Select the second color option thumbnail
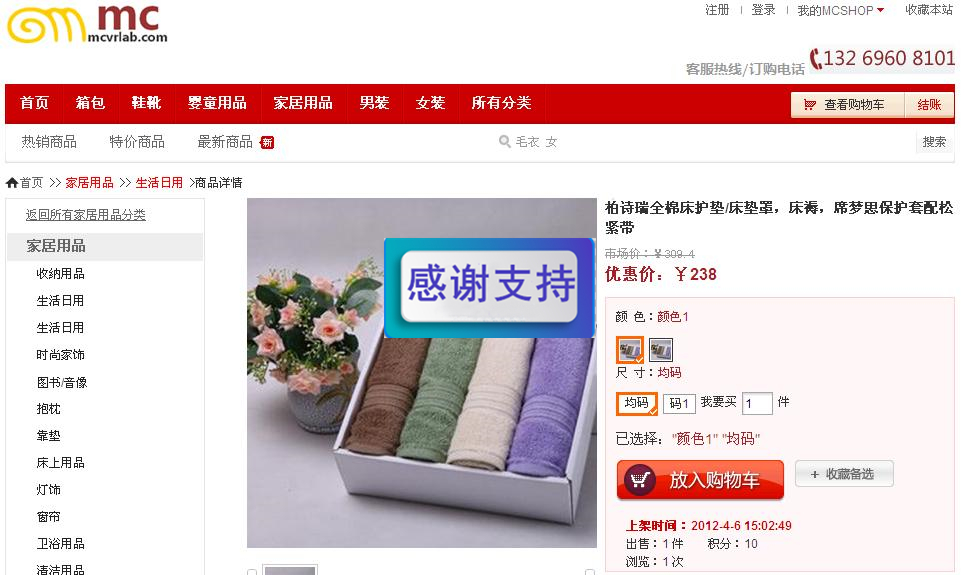Image resolution: width=979 pixels, height=575 pixels. pyautogui.click(x=661, y=350)
